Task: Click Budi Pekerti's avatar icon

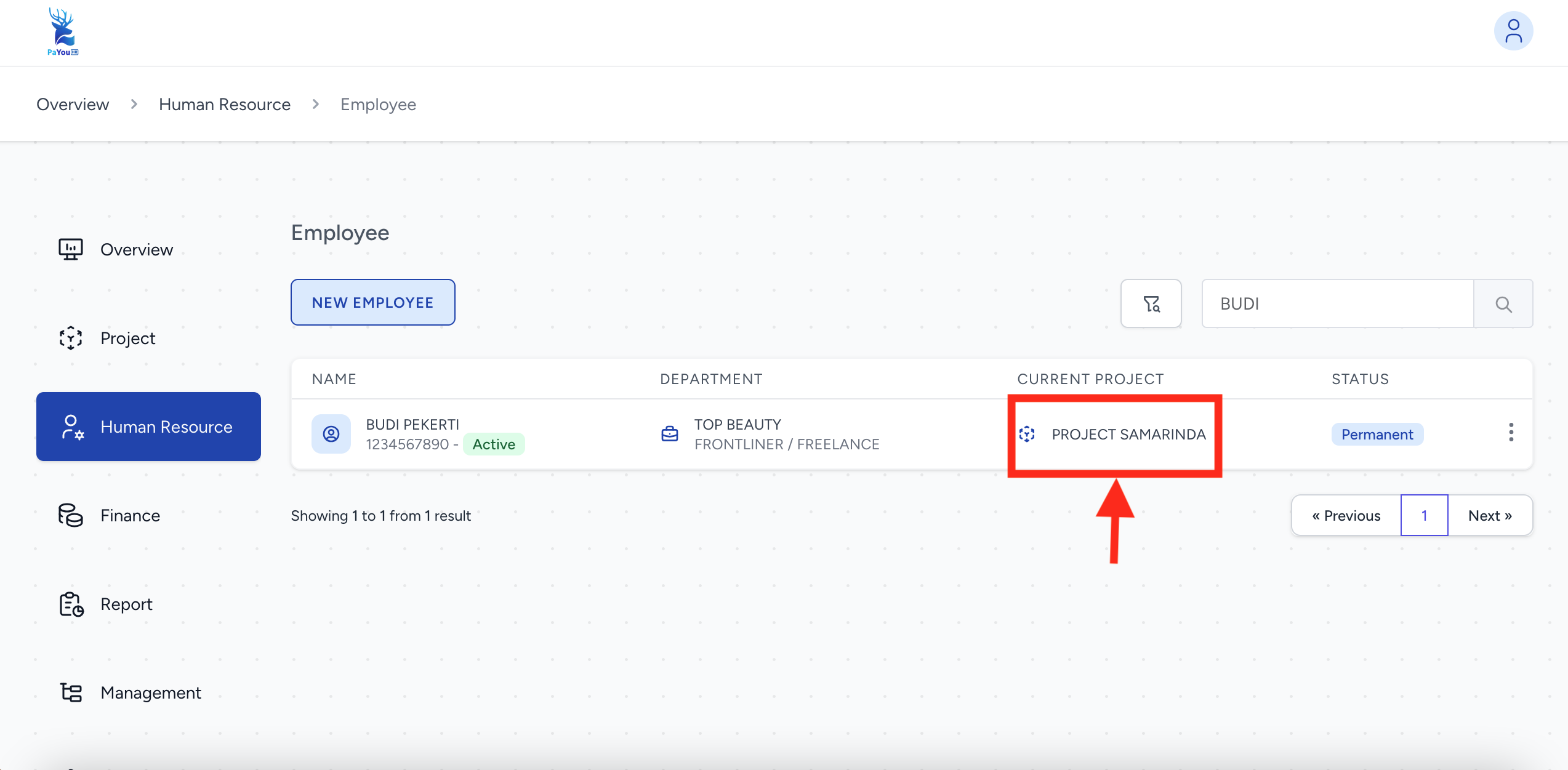Action: point(331,434)
